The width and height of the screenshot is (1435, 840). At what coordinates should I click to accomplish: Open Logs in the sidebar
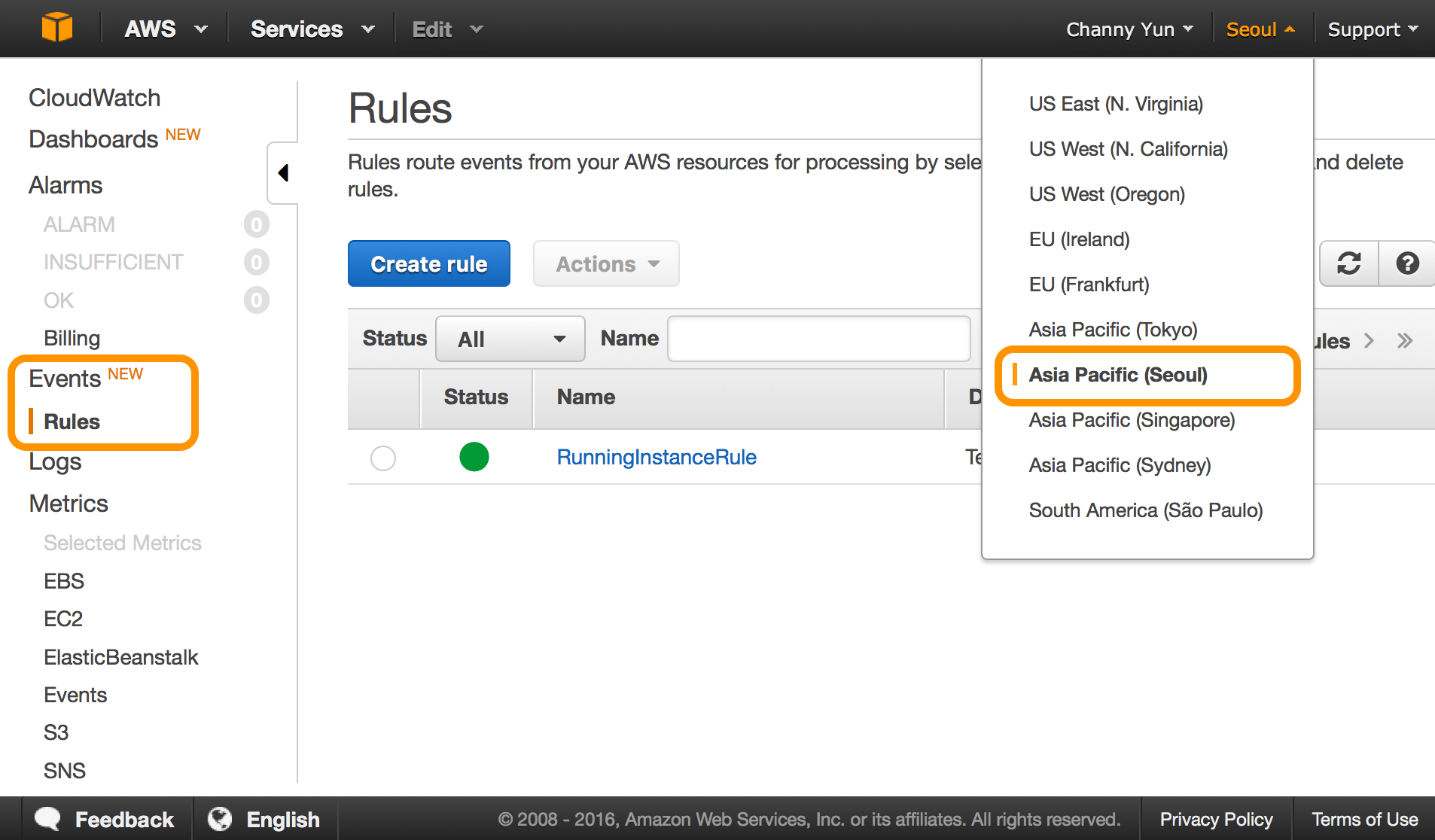point(55,461)
